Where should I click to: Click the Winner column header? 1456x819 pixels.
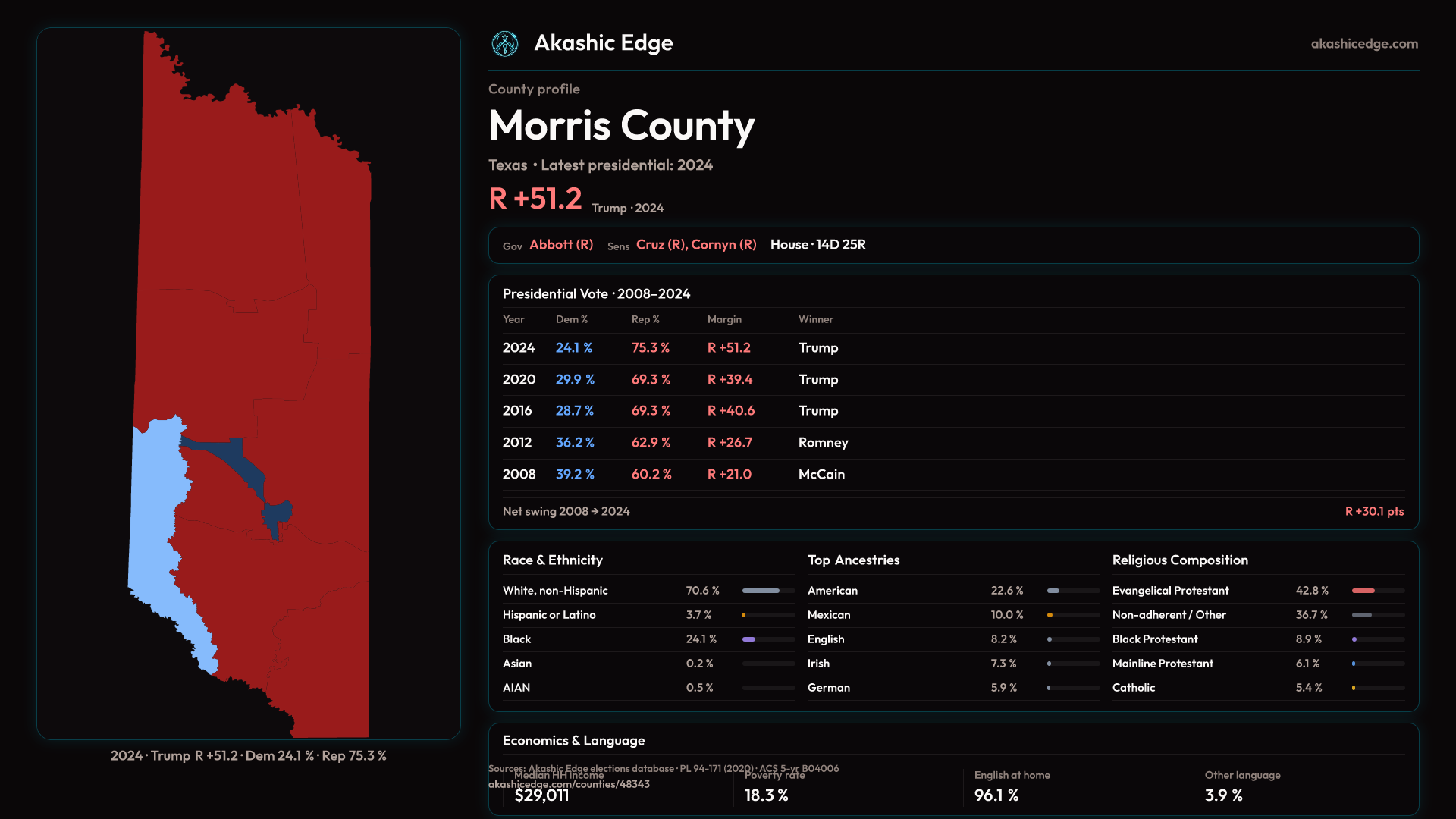click(x=815, y=320)
